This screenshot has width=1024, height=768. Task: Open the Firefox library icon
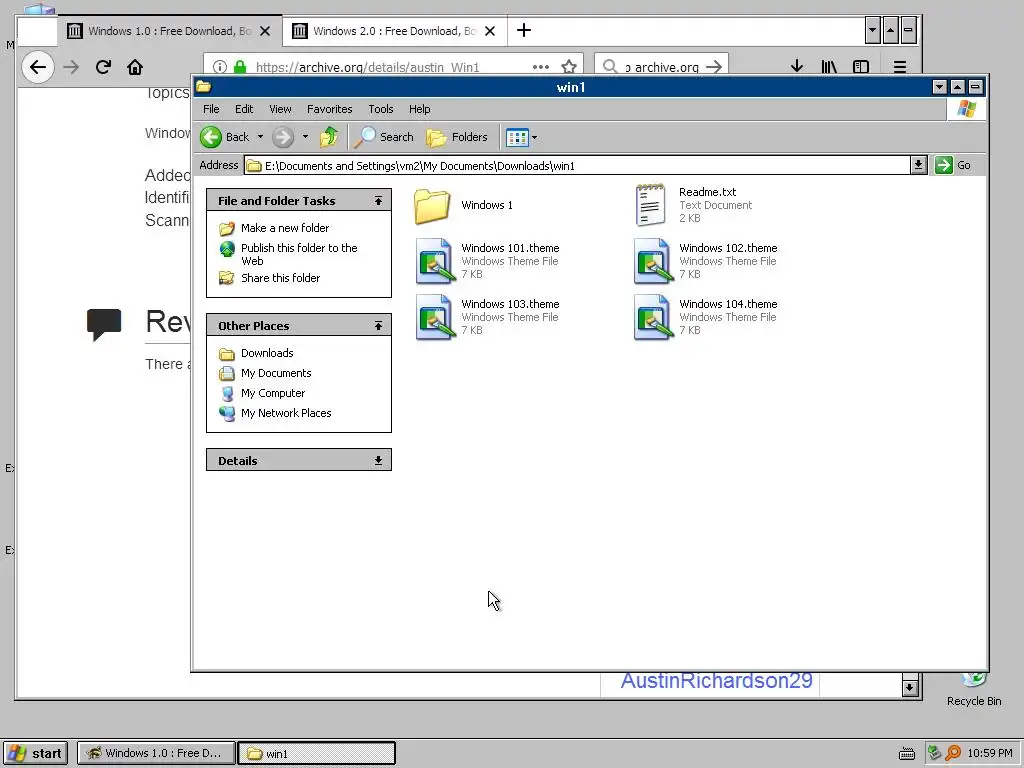(x=829, y=67)
